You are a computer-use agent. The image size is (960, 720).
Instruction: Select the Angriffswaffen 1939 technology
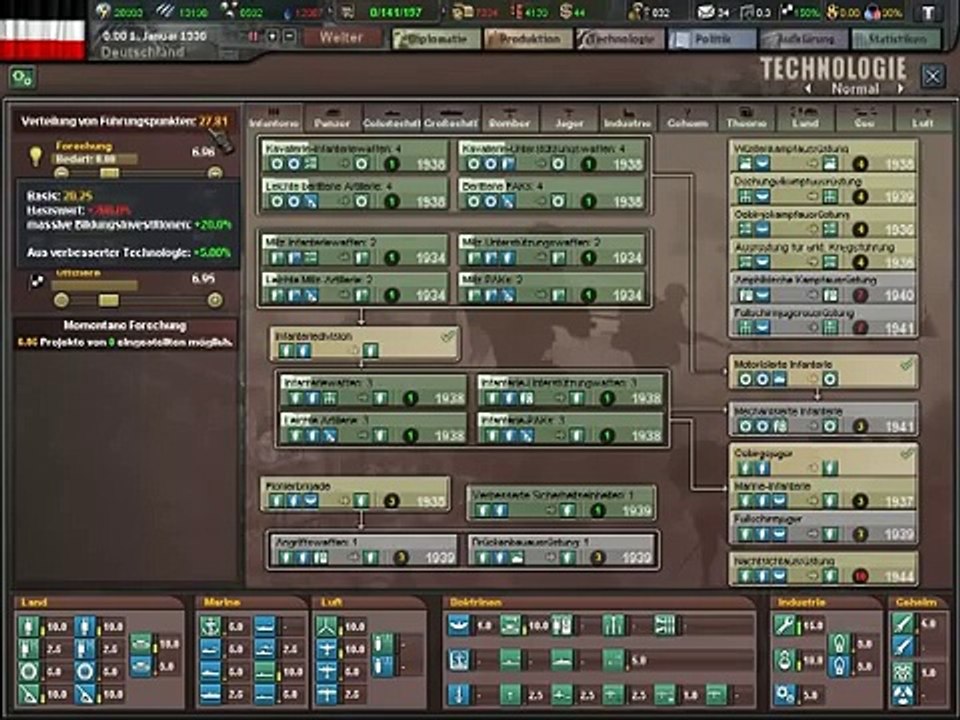click(364, 550)
